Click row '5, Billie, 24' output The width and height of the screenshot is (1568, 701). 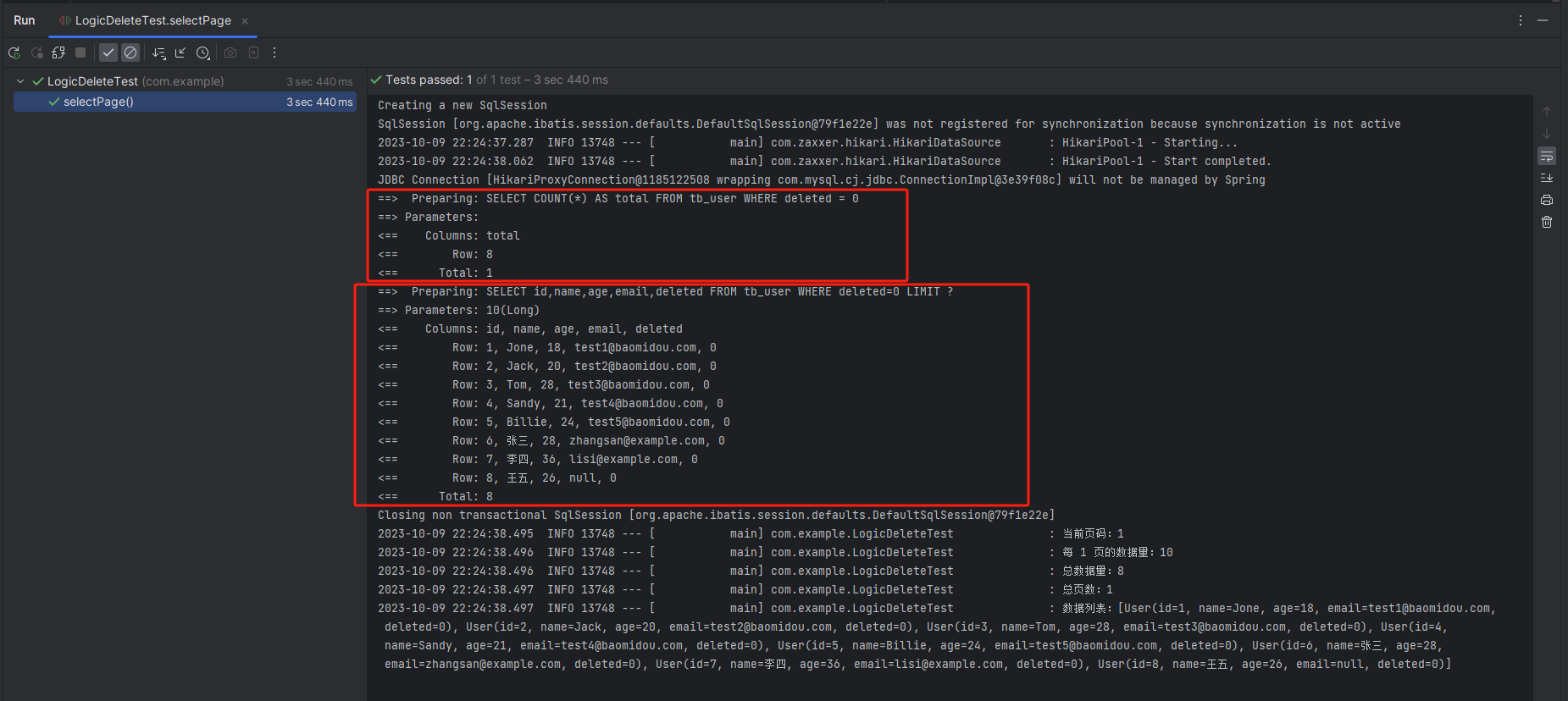[x=554, y=422]
